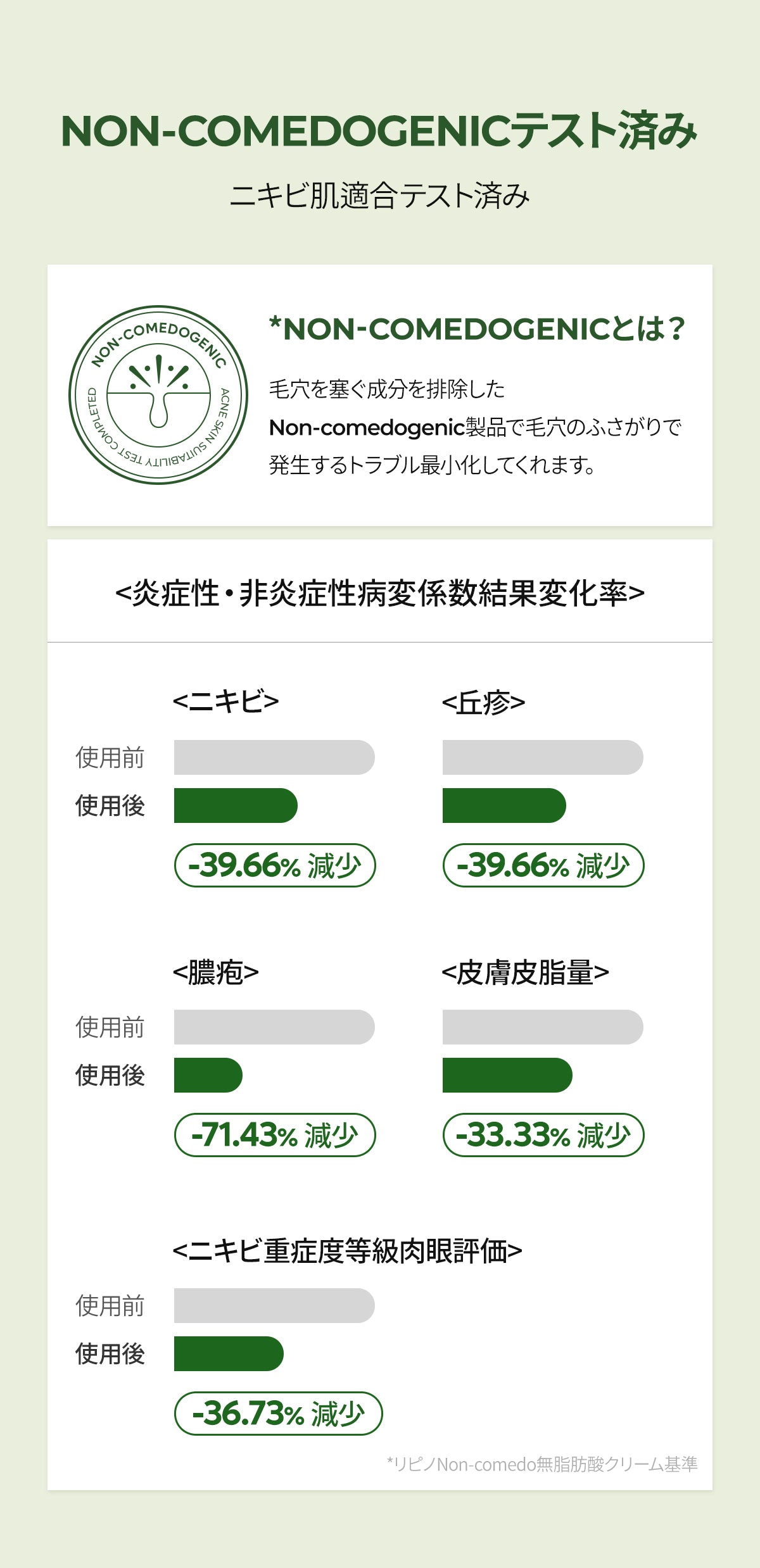Image resolution: width=760 pixels, height=1568 pixels.
Task: Click the *NON-COMEDOGENICとは？ heading
Action: click(477, 329)
